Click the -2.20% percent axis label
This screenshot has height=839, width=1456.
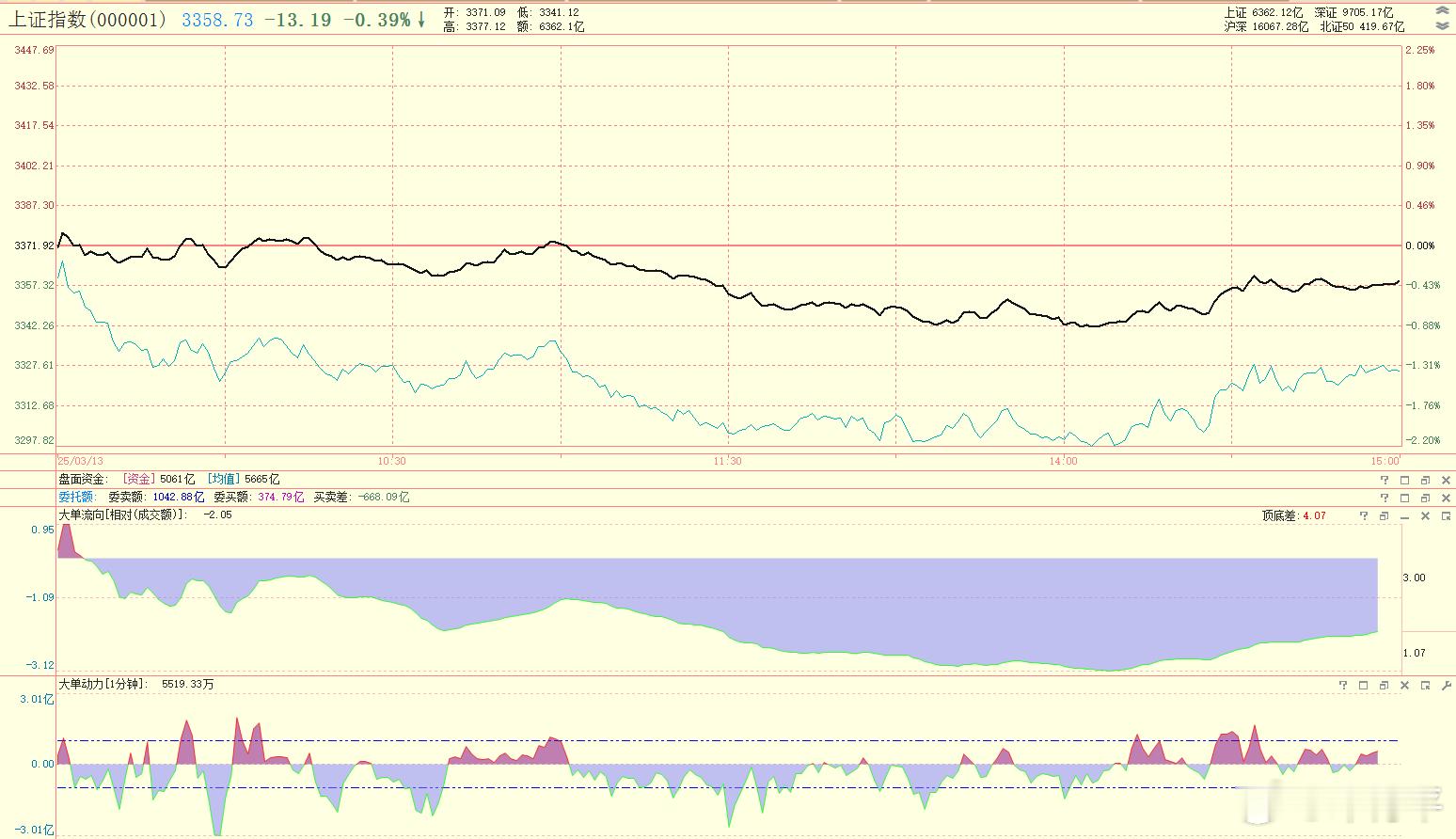tap(1421, 440)
